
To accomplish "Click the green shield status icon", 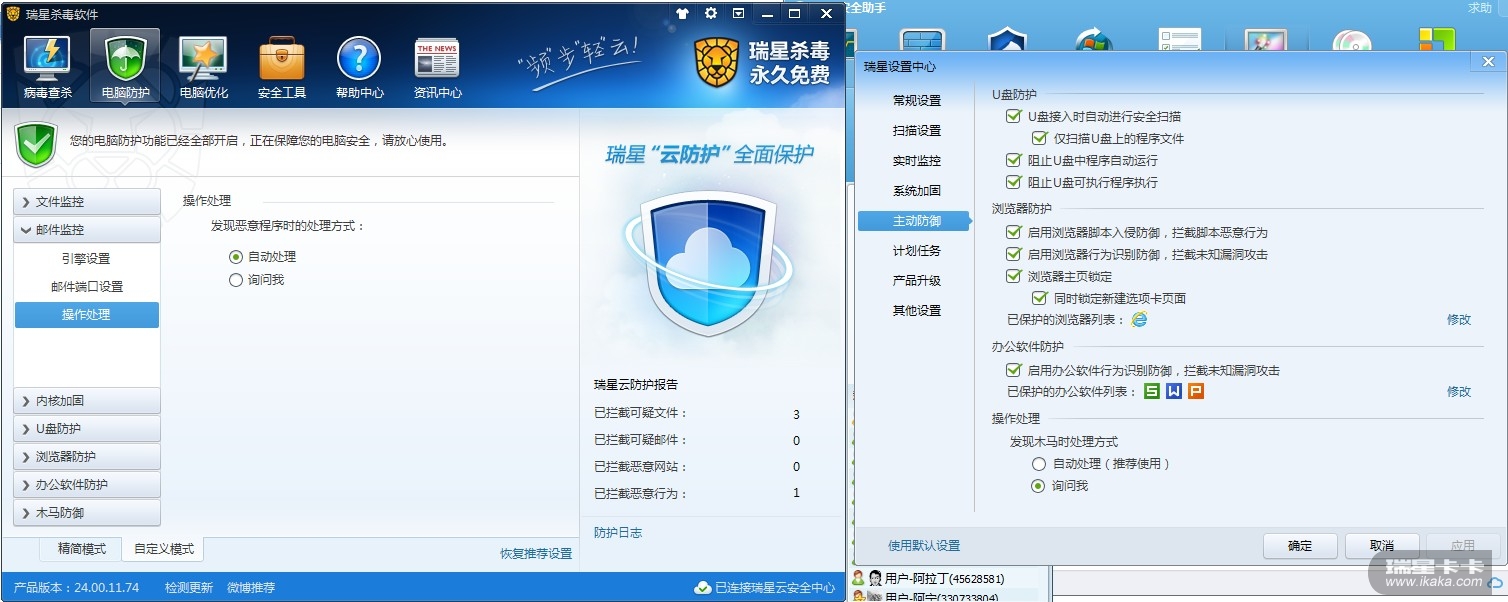I will click(x=36, y=146).
